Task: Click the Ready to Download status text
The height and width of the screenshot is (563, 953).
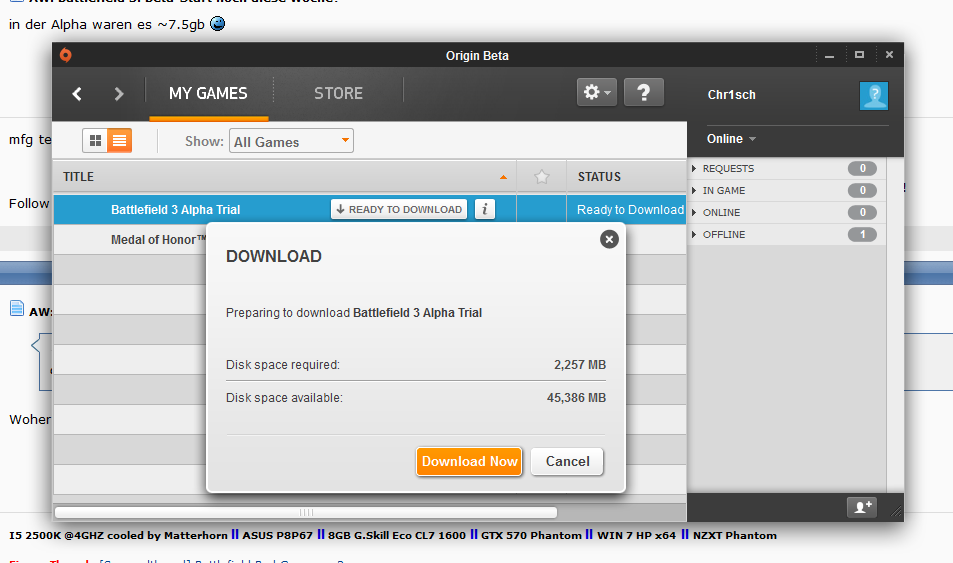Action: 630,210
